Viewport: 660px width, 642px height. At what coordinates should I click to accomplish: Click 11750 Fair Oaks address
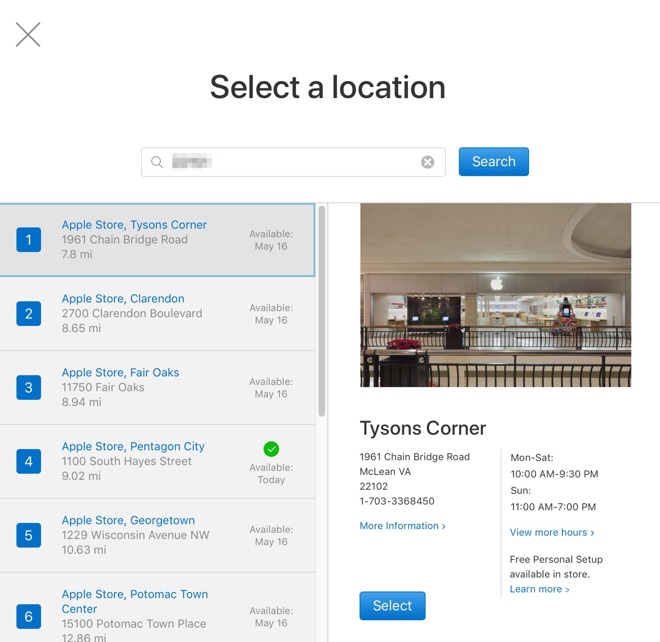click(x=103, y=387)
